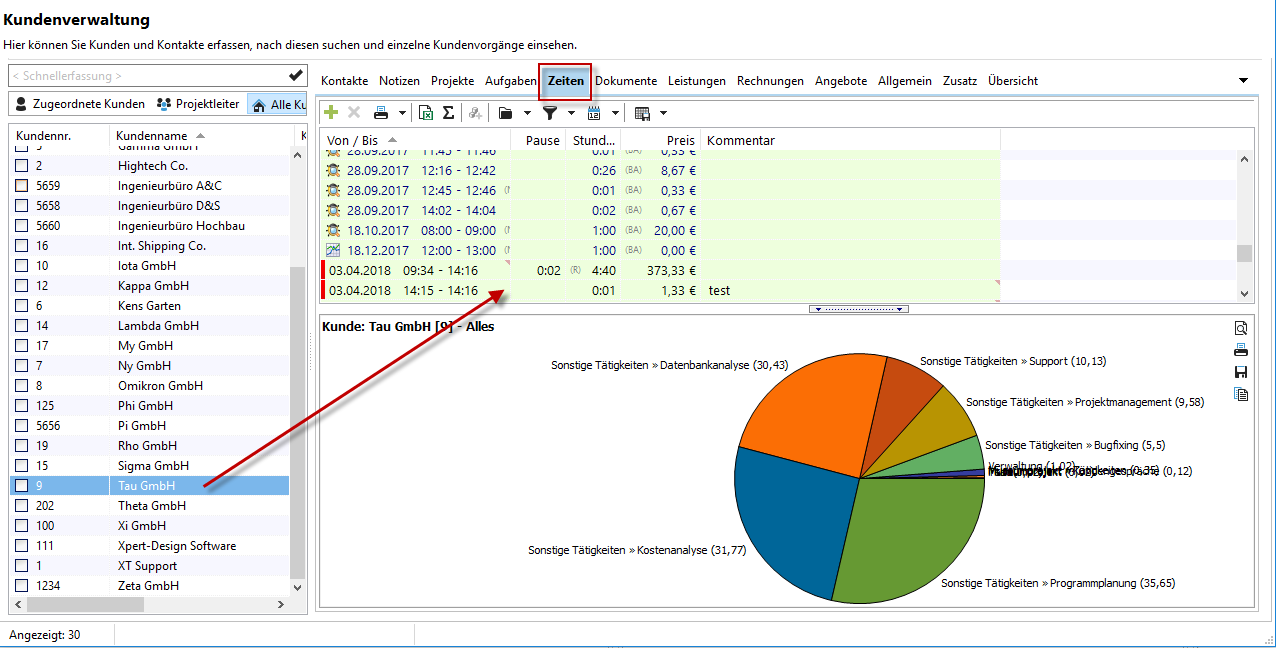Expand the table layout dropdown arrow
The height and width of the screenshot is (648, 1276).
(663, 113)
